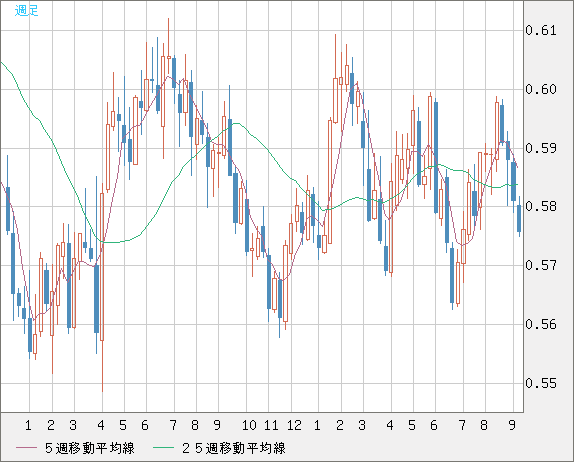
Task: Click the 0.60 price axis label
Action: [541, 89]
